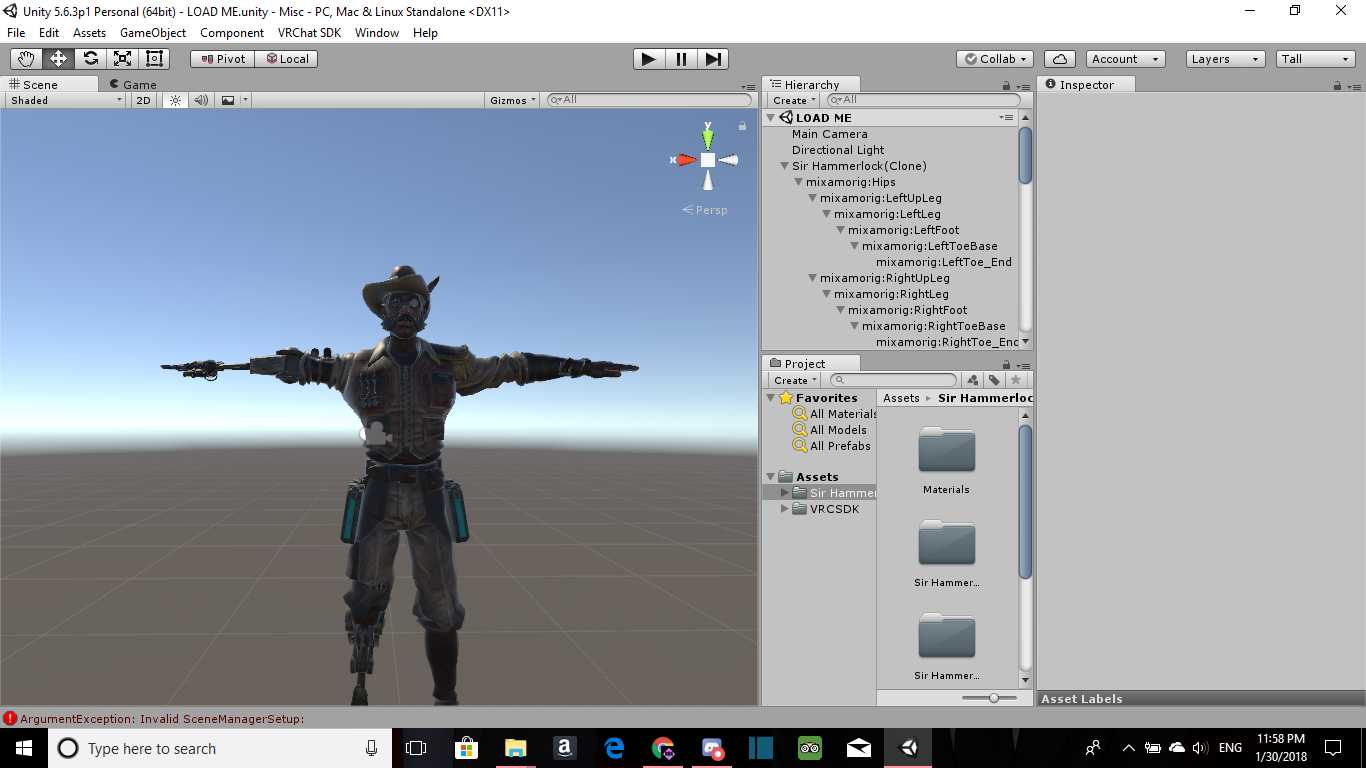Collapse the mixamorig:Hips tree node

(x=799, y=182)
